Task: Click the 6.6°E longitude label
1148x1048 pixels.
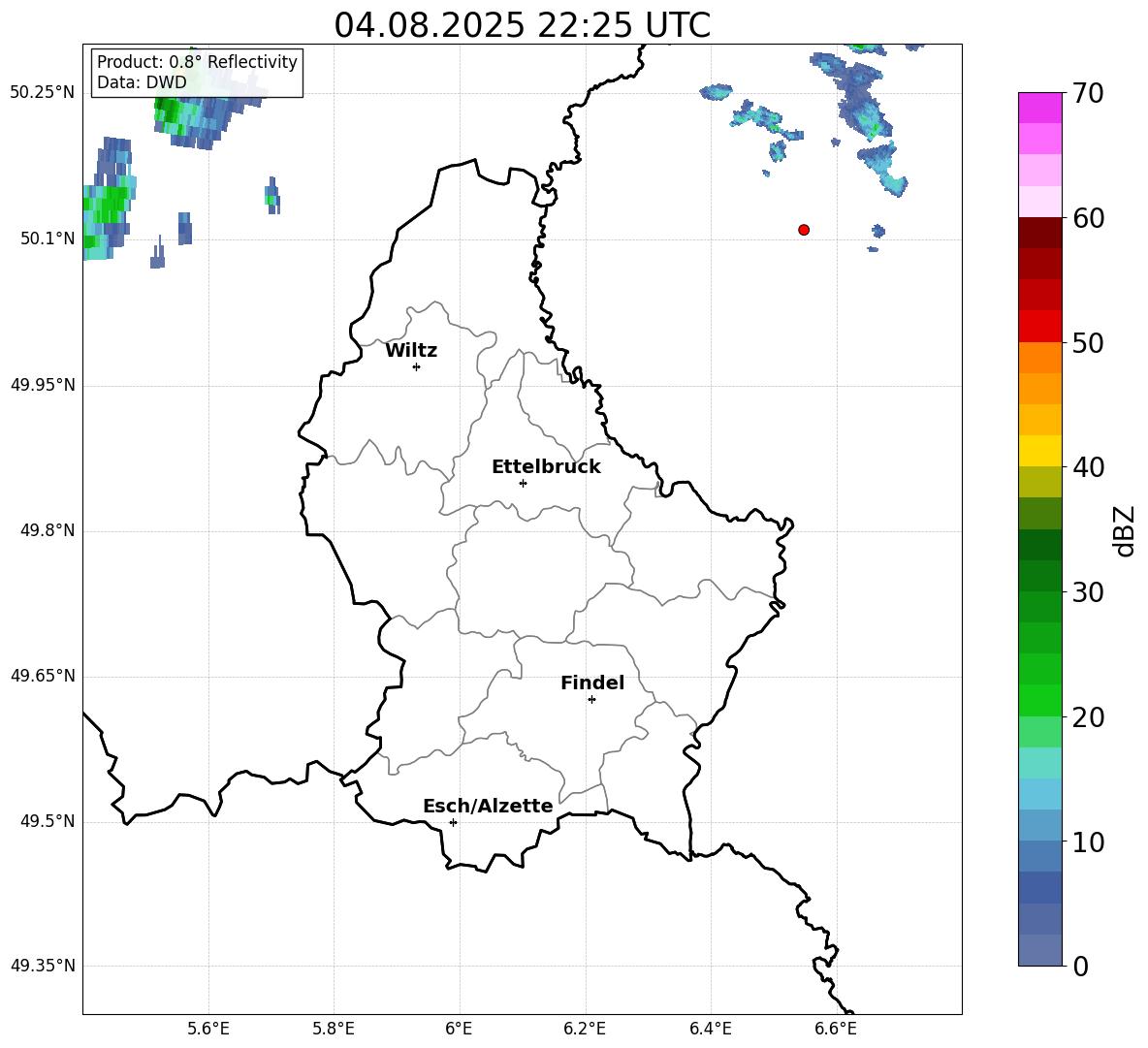Action: [836, 1029]
